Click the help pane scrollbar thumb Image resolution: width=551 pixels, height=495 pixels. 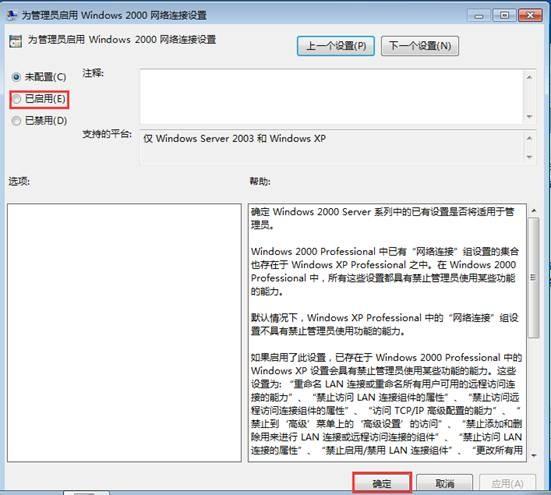[x=534, y=277]
